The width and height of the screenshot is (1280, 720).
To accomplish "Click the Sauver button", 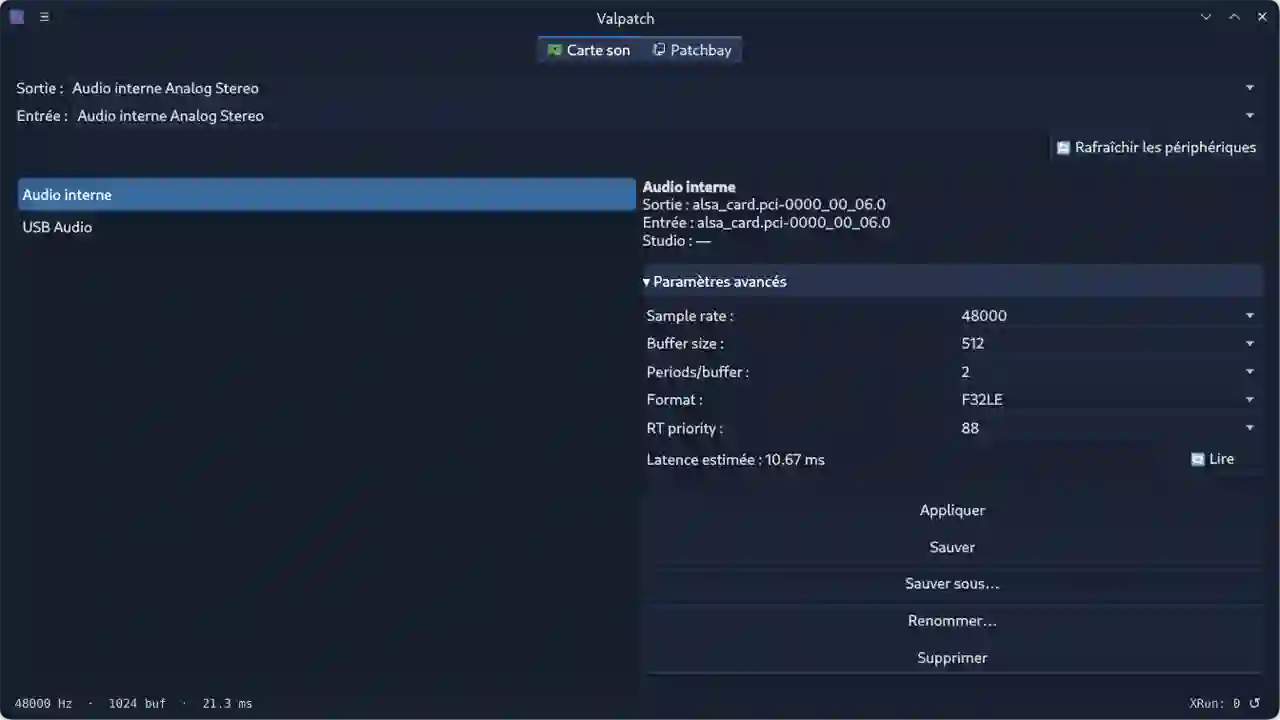I will point(953,547).
